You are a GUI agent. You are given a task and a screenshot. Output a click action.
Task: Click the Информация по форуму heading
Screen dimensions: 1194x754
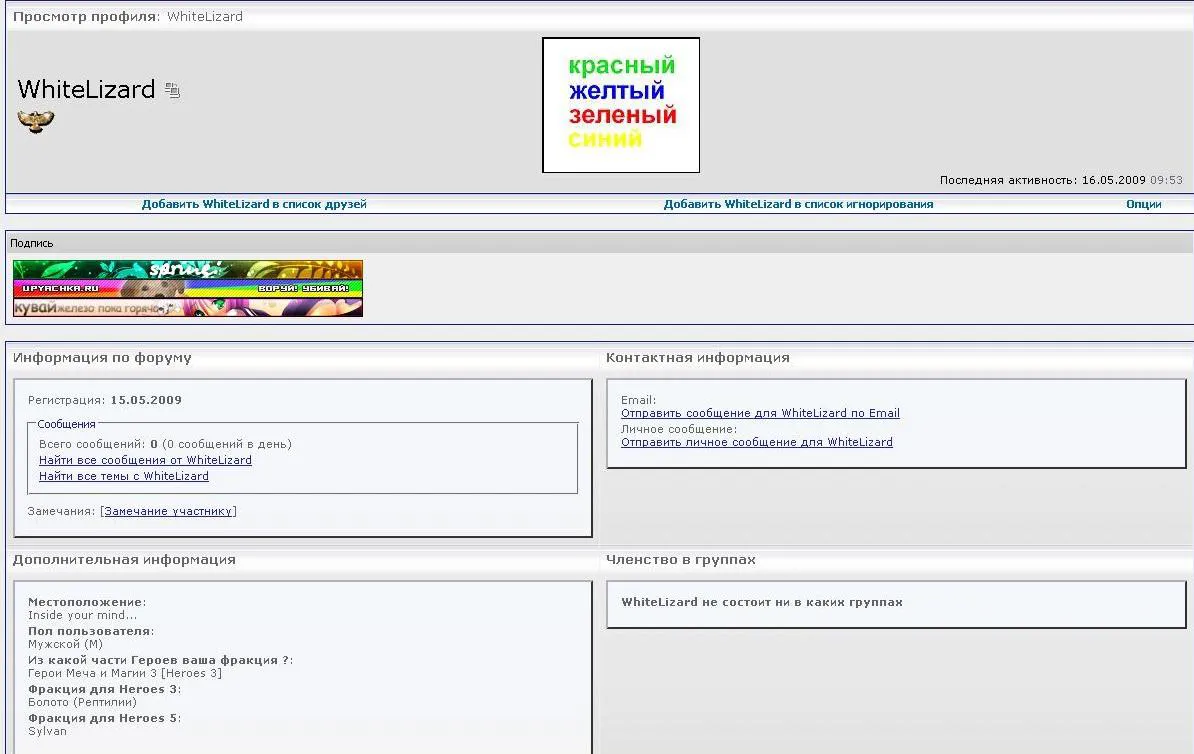point(102,357)
